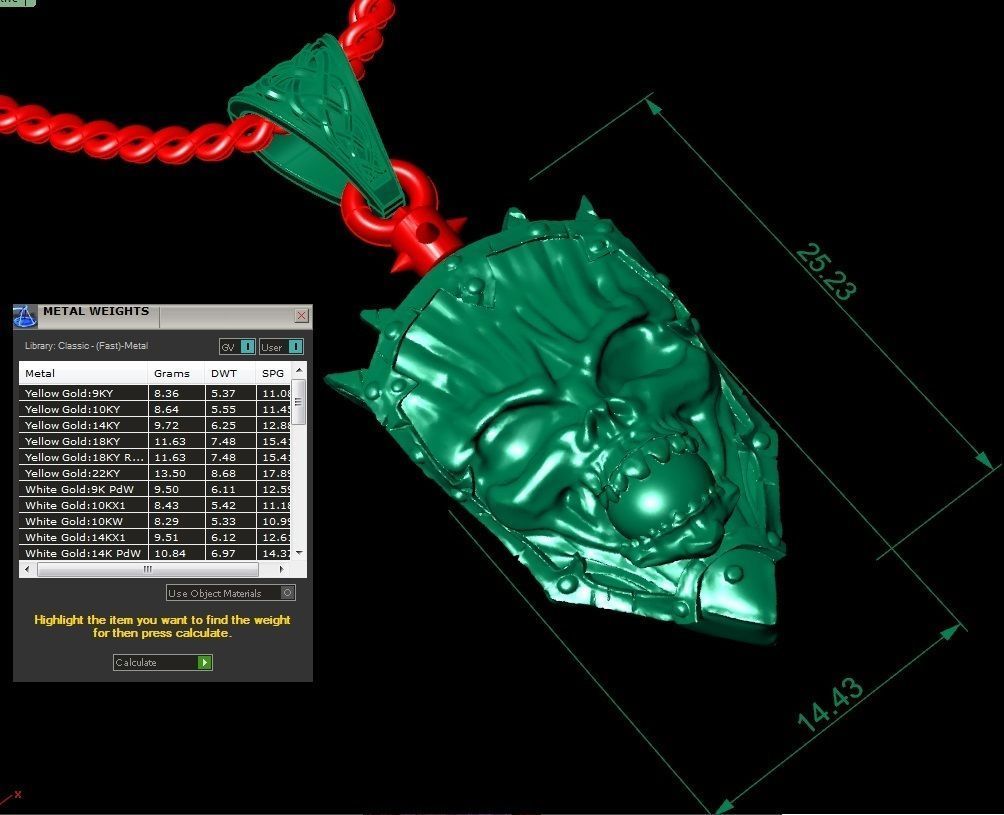
Task: Click the 9.72 grams value
Action: coord(166,425)
